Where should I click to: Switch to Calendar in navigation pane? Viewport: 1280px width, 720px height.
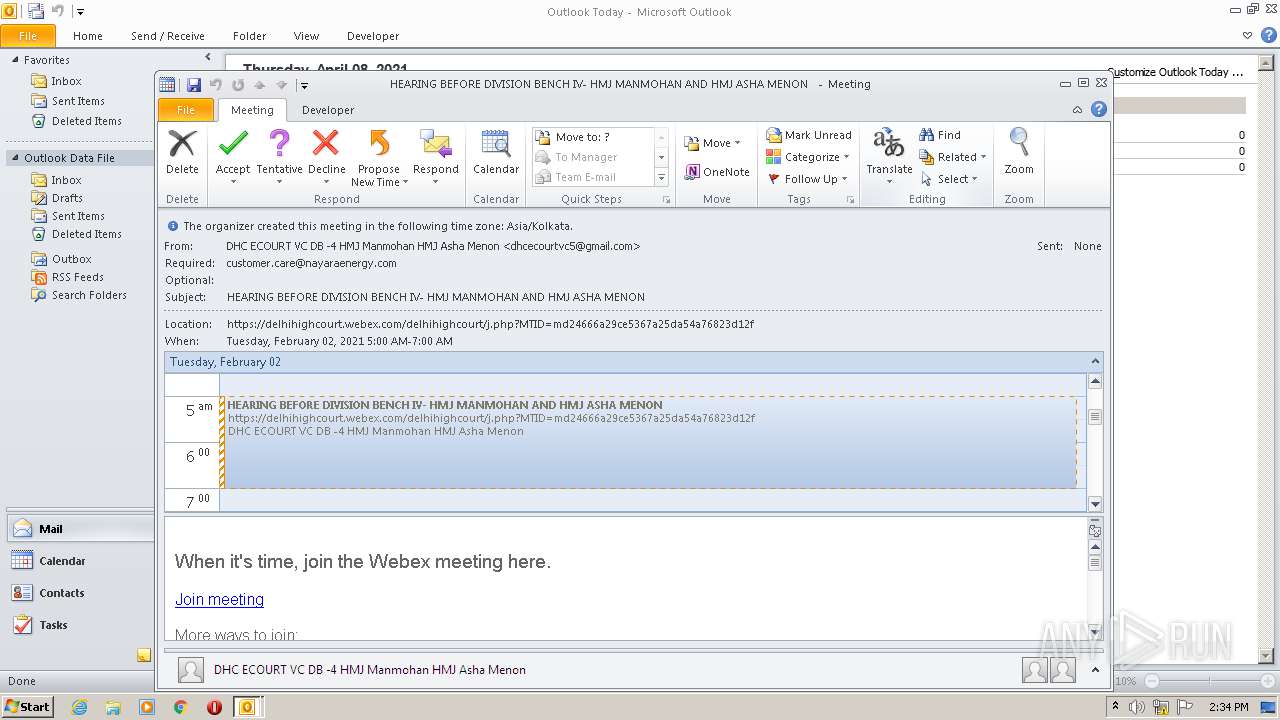[80, 561]
